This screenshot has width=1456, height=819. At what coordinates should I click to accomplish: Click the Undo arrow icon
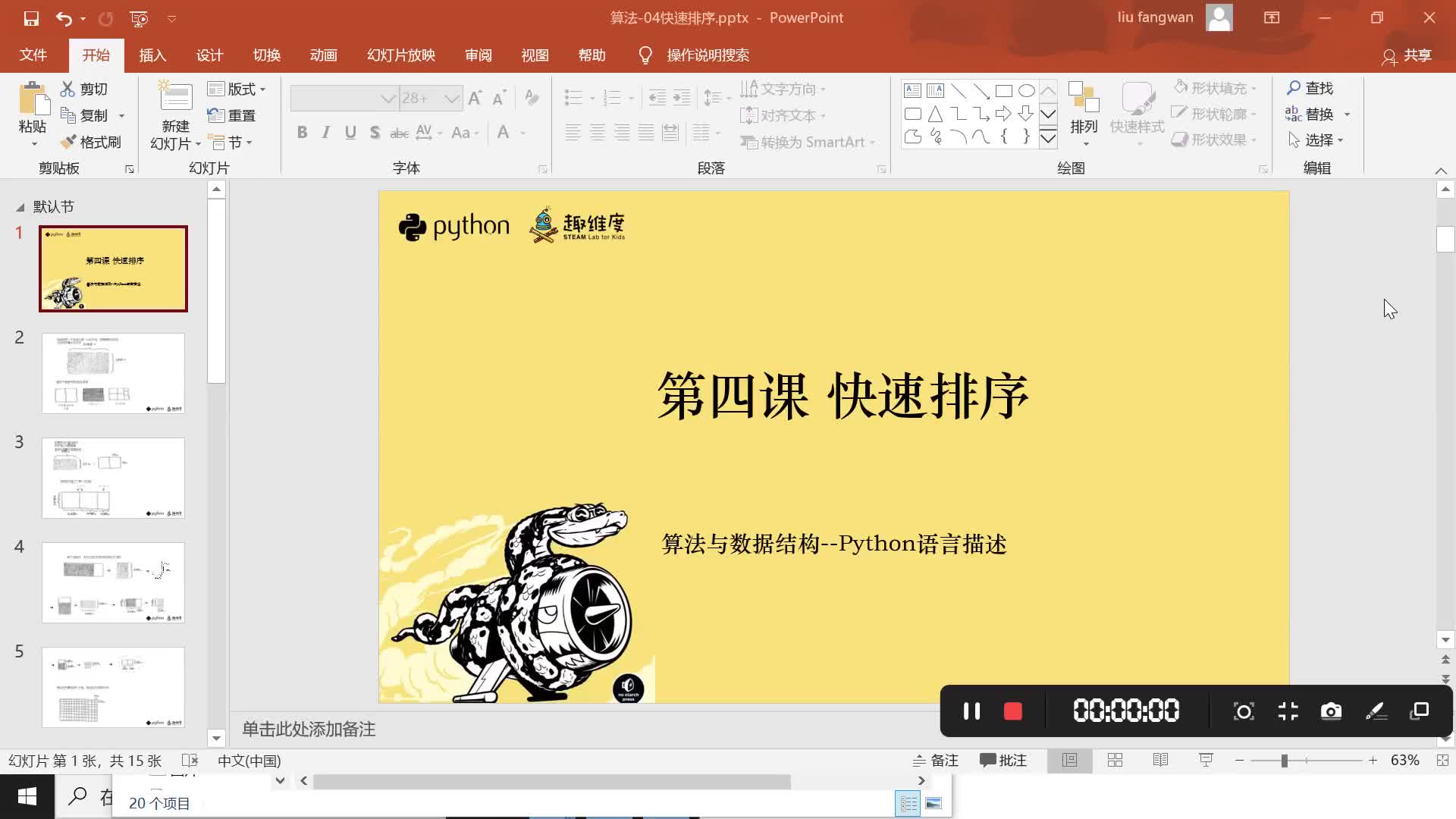(x=64, y=18)
